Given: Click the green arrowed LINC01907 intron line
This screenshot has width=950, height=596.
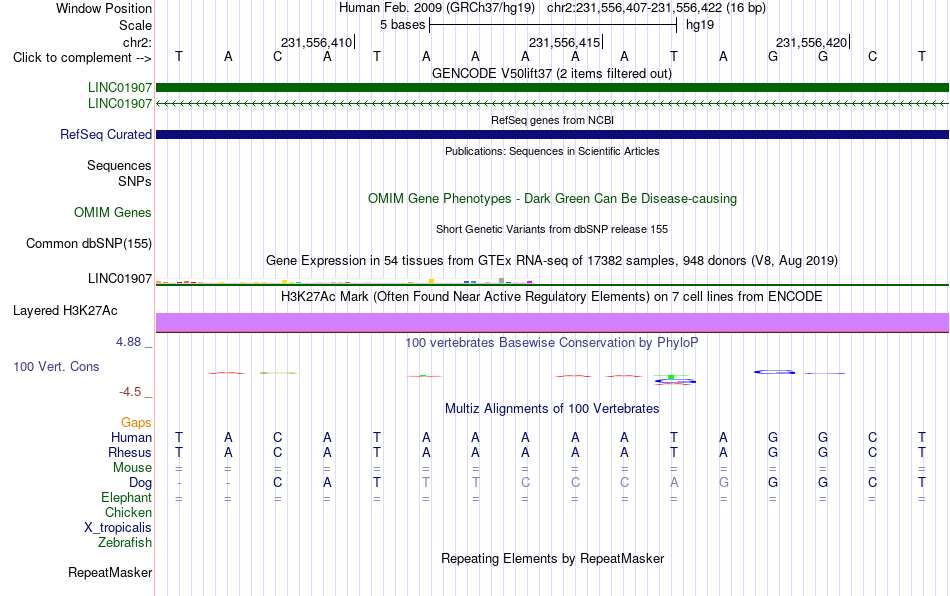Looking at the screenshot, I should (552, 104).
